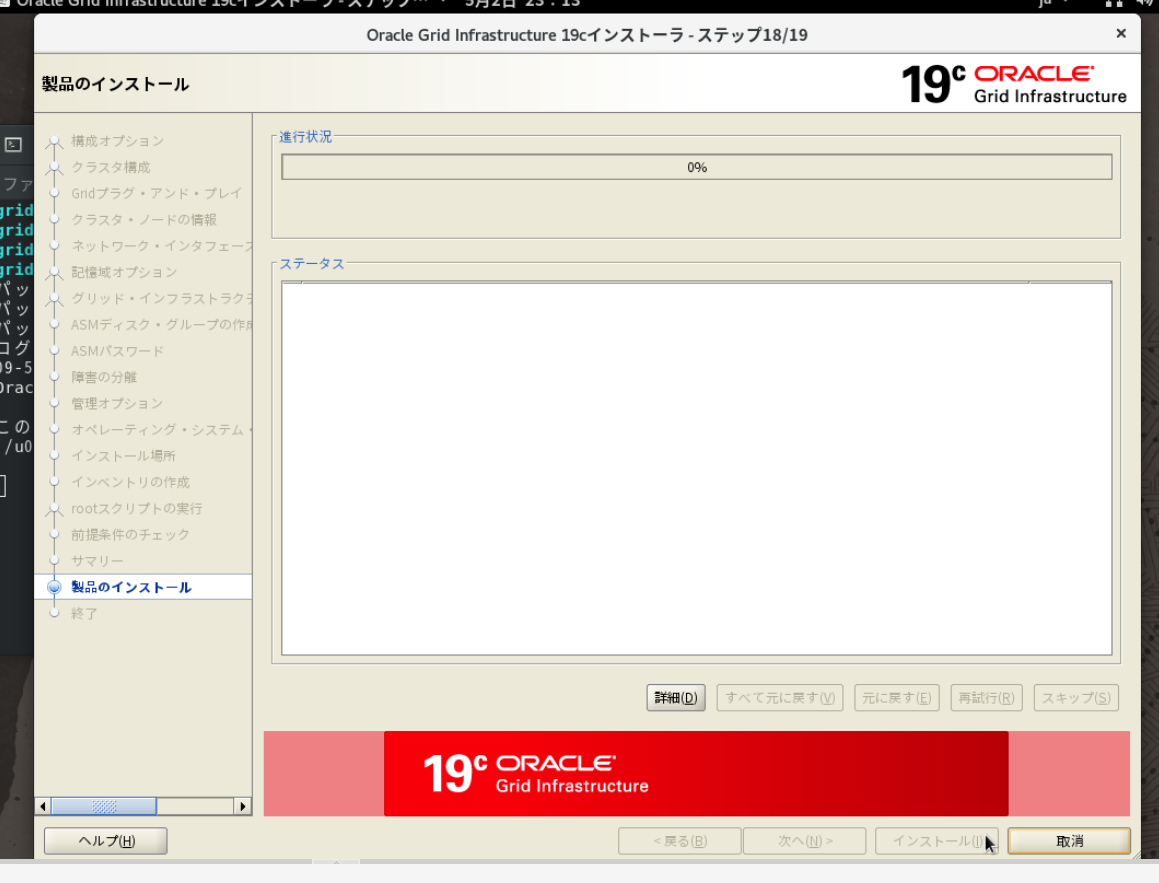Click the 次へ(N) next button

(805, 841)
